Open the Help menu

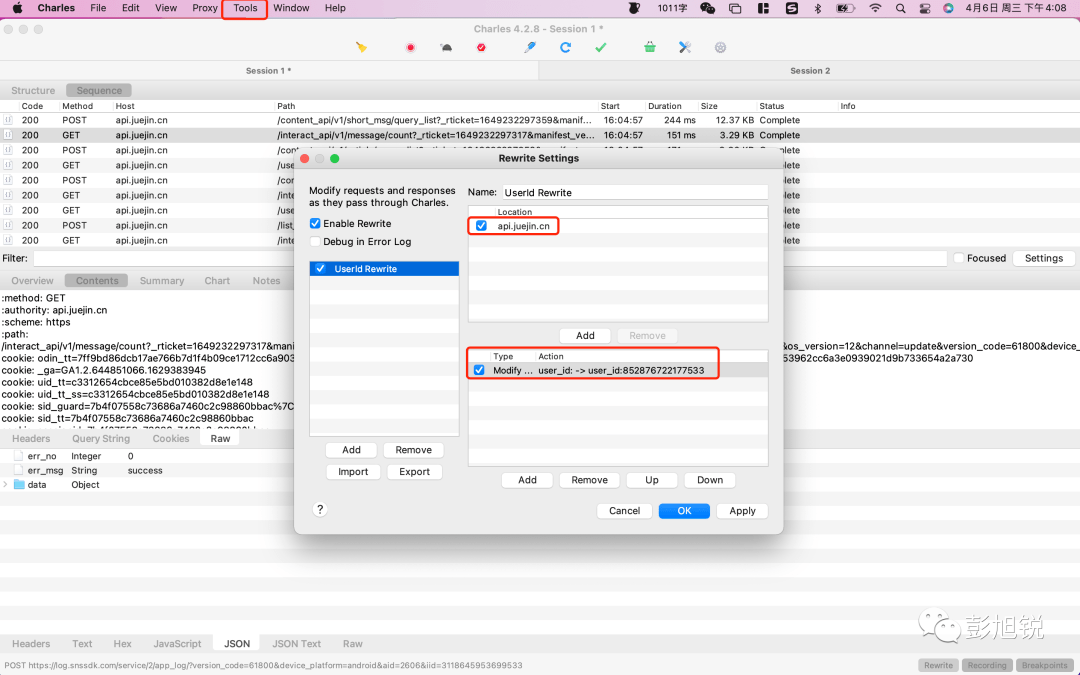click(335, 8)
